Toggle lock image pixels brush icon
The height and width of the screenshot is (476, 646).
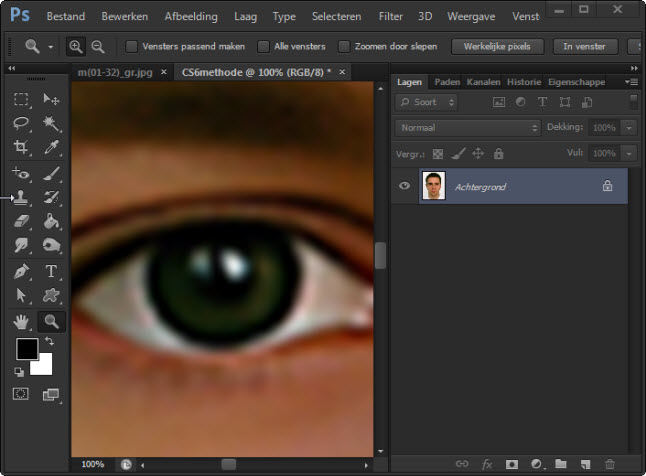tap(458, 154)
